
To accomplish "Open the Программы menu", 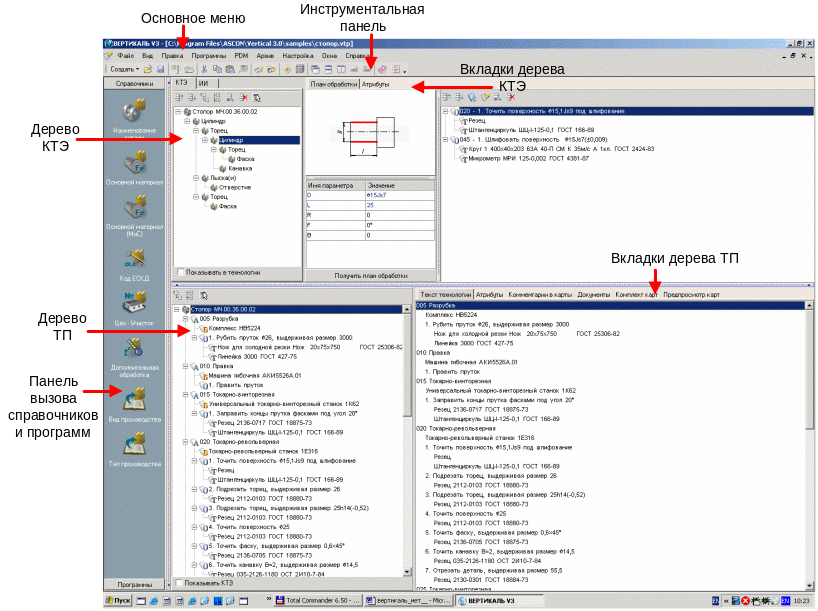I will point(209,57).
